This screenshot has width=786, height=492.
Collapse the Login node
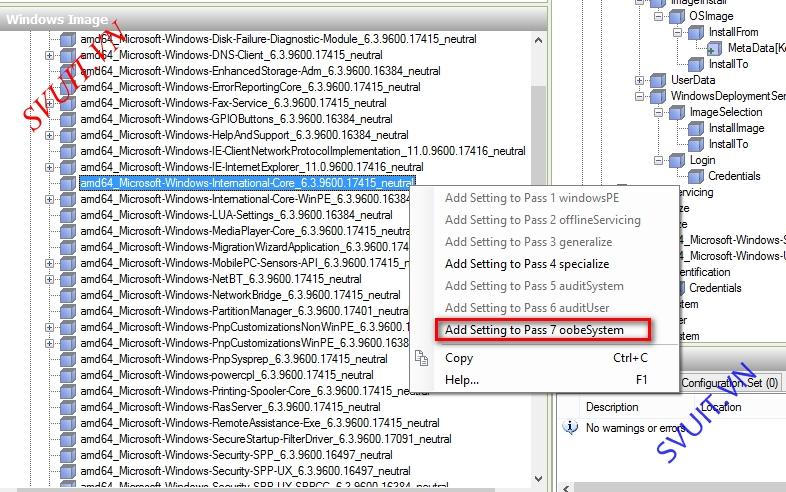coord(659,160)
